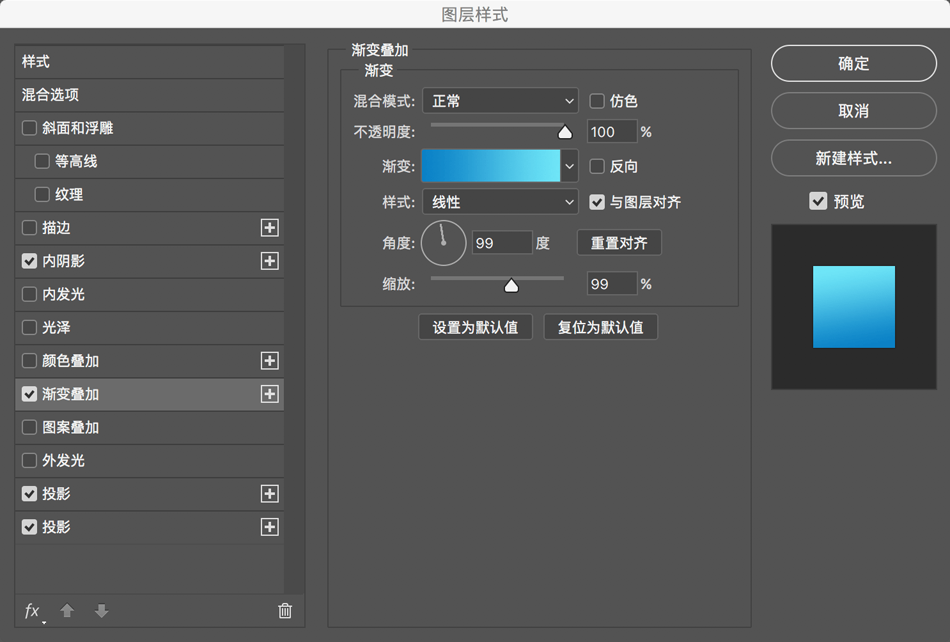Click the plus icon on the last 投影 row
The image size is (950, 642).
[270, 527]
